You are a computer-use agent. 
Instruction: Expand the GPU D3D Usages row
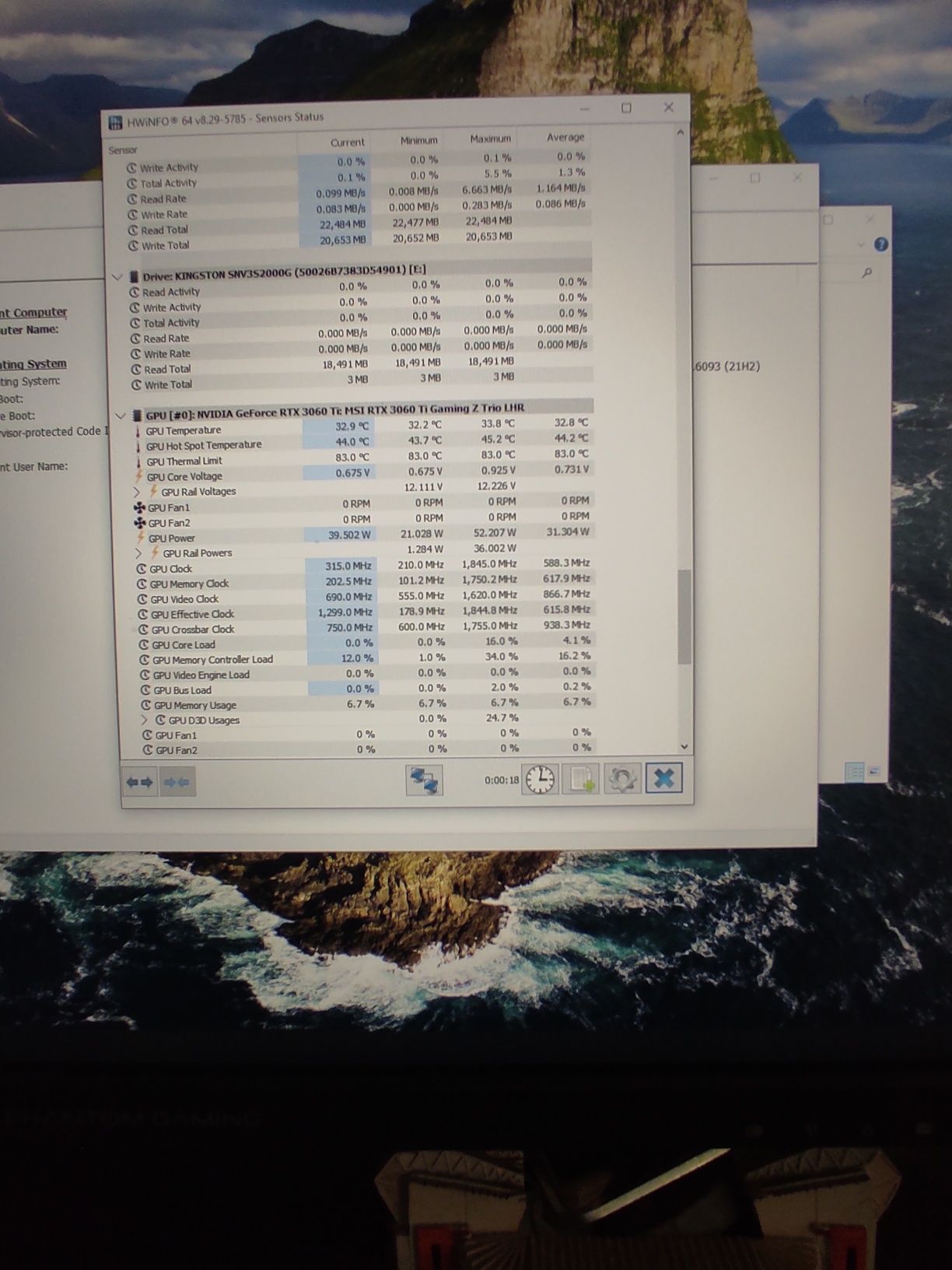pos(144,720)
